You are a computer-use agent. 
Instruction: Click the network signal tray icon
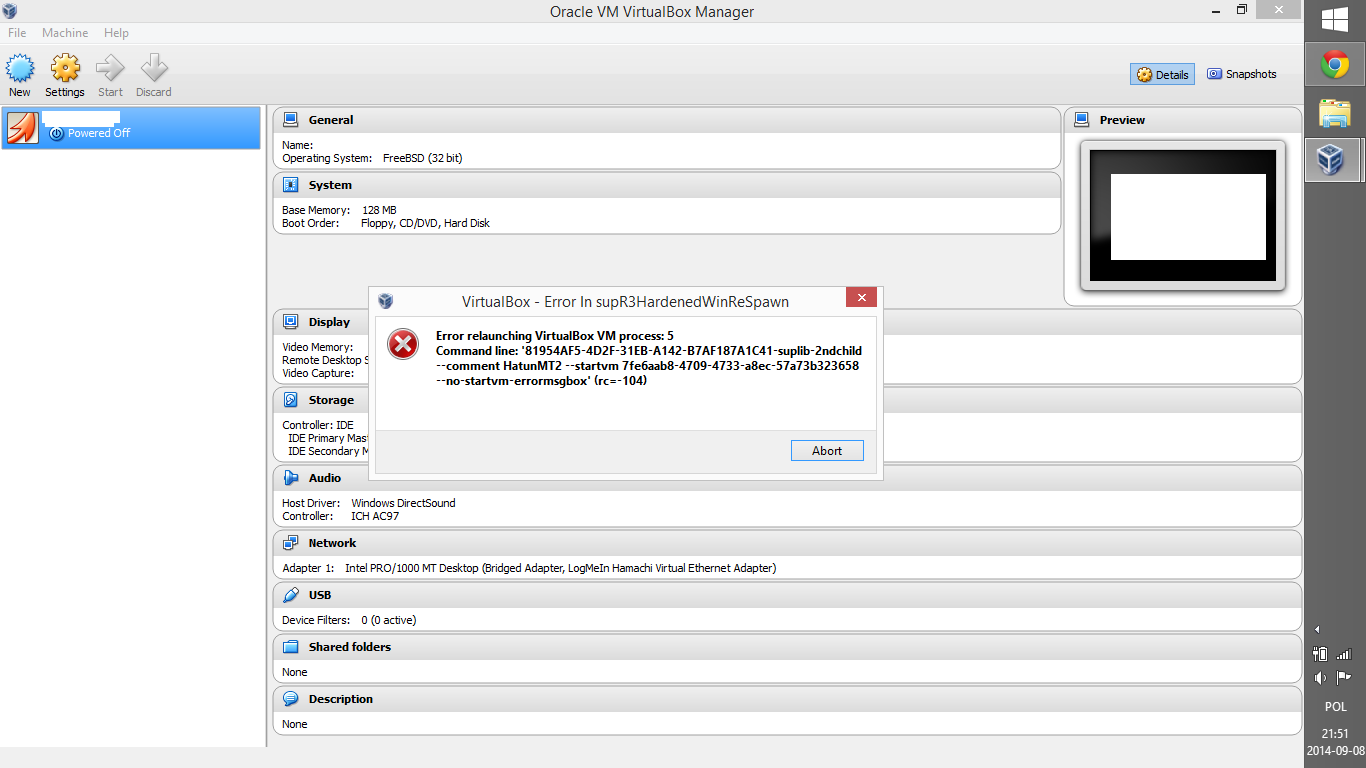(x=1343, y=654)
